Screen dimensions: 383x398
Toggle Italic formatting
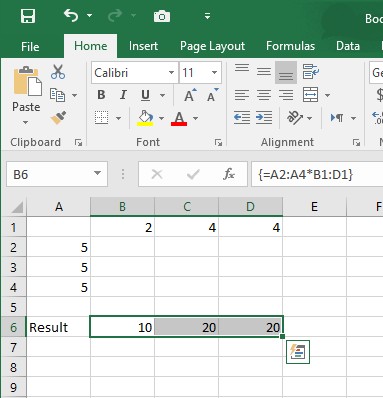point(123,95)
